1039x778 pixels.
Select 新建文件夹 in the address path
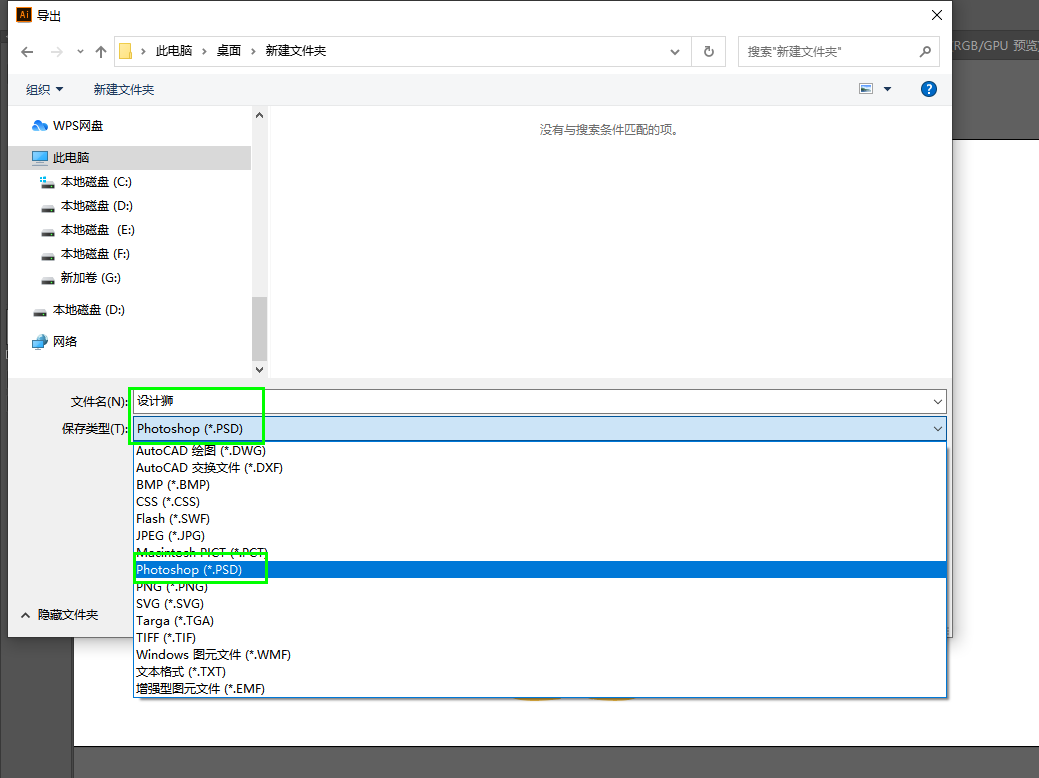coord(296,51)
